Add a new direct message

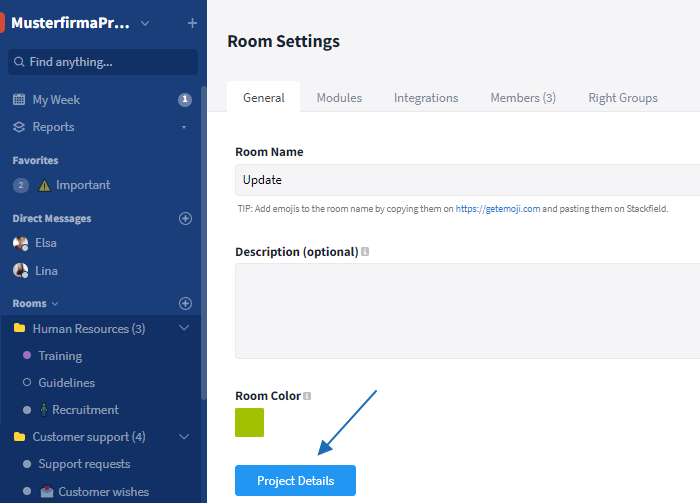tap(185, 218)
